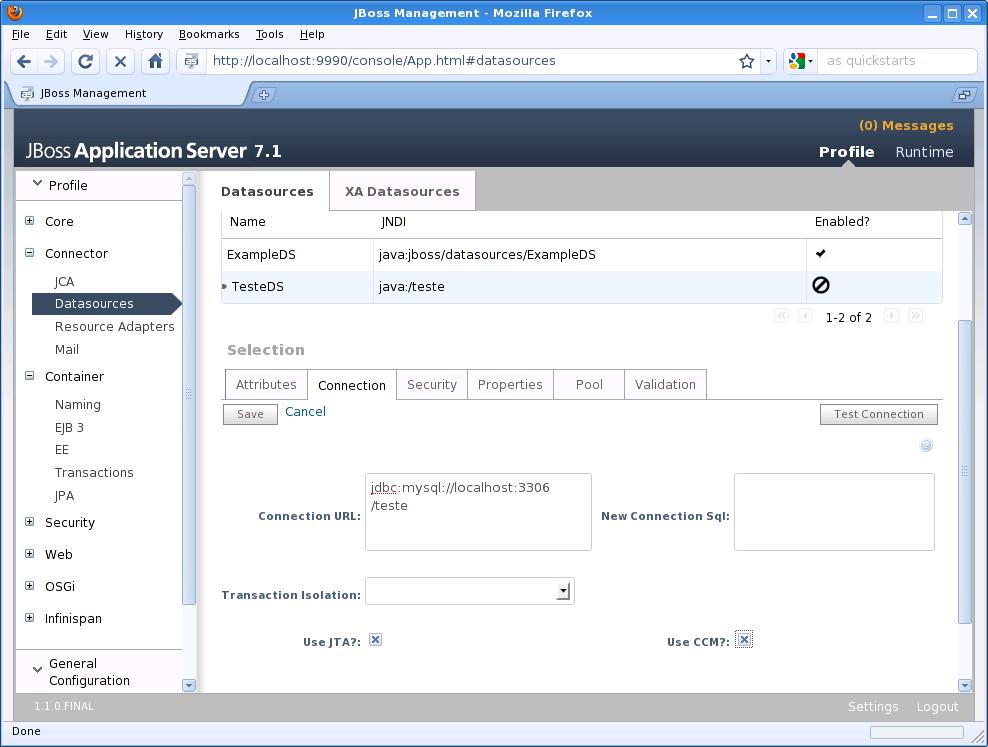The width and height of the screenshot is (988, 747).
Task: Collapse the Connector tree node
Action: [x=30, y=253]
